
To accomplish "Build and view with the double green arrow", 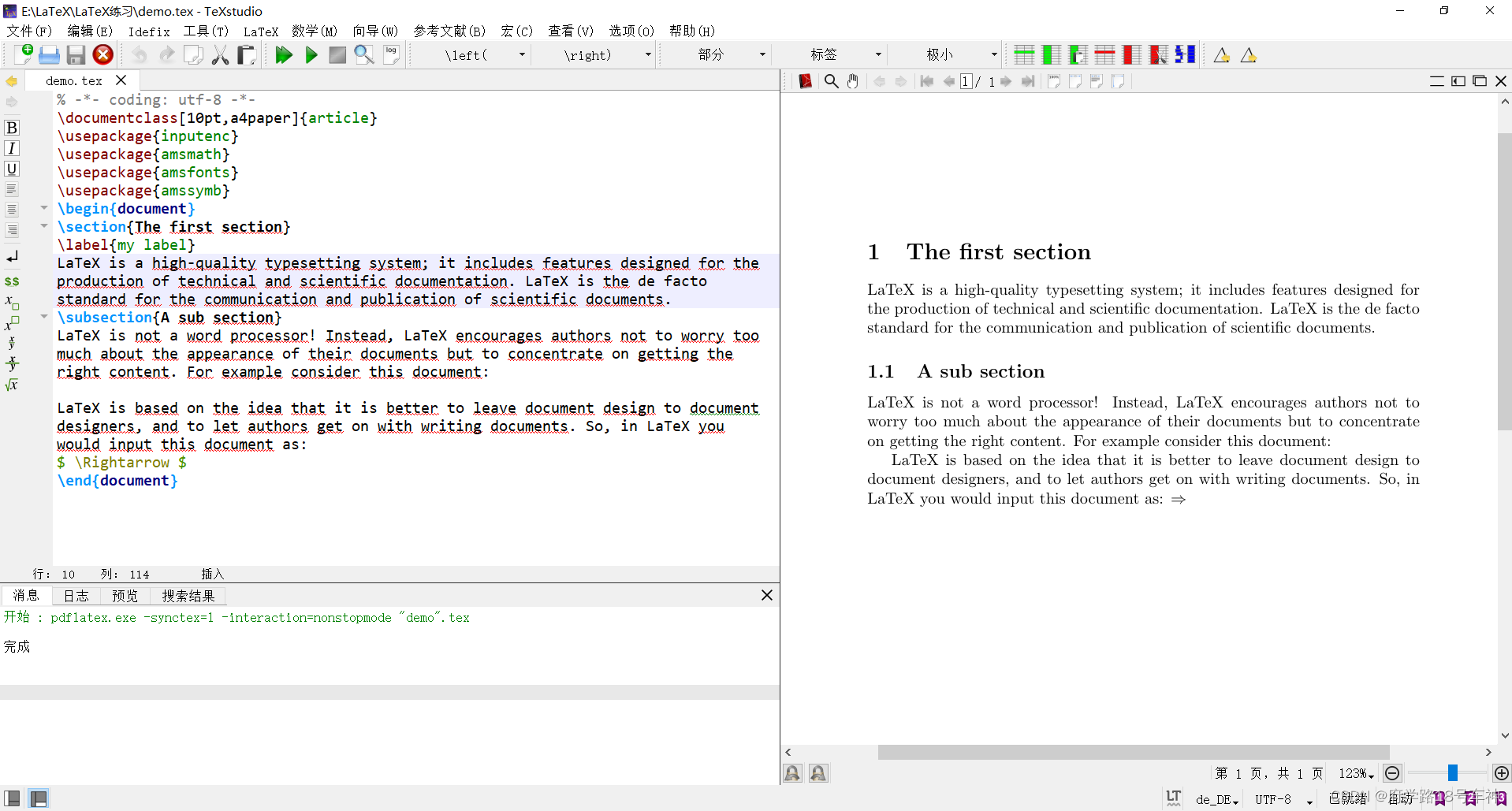I will point(284,54).
